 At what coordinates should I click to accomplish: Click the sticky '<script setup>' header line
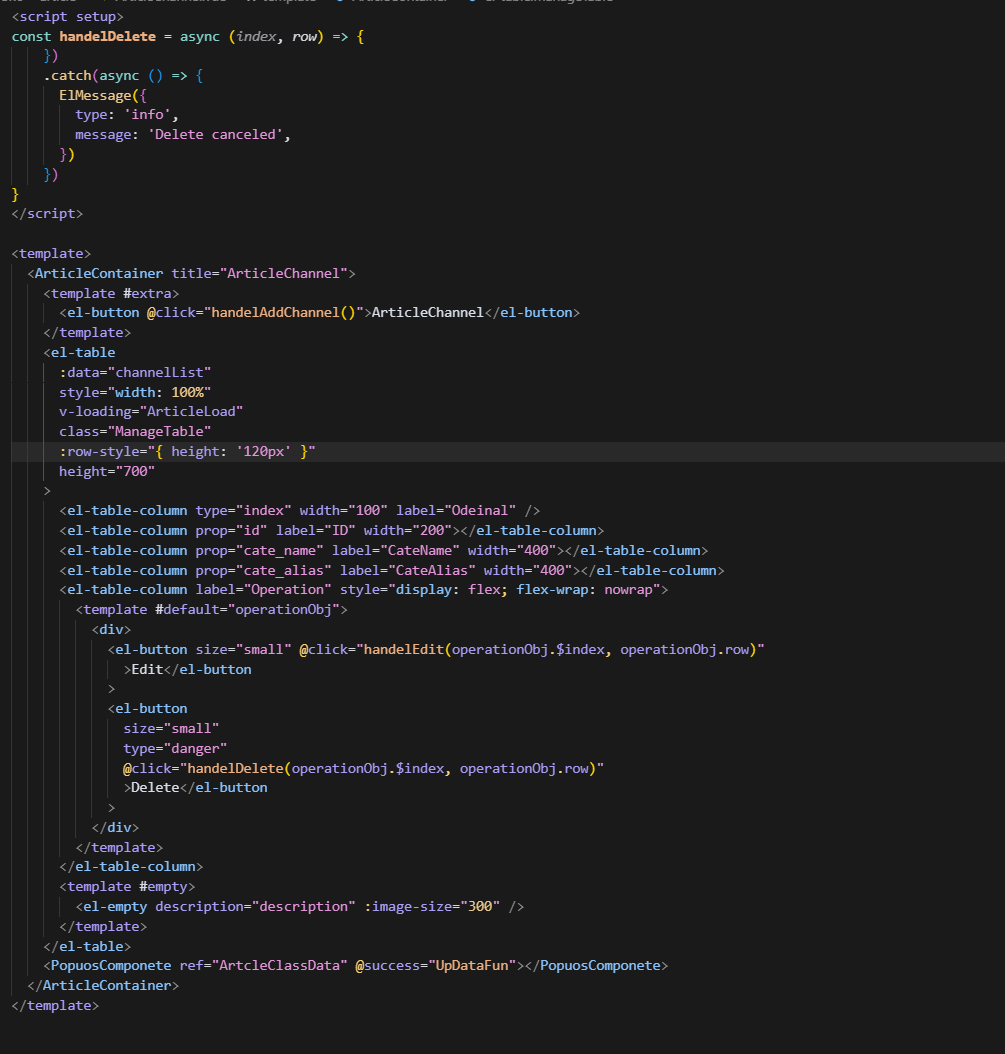click(x=67, y=16)
